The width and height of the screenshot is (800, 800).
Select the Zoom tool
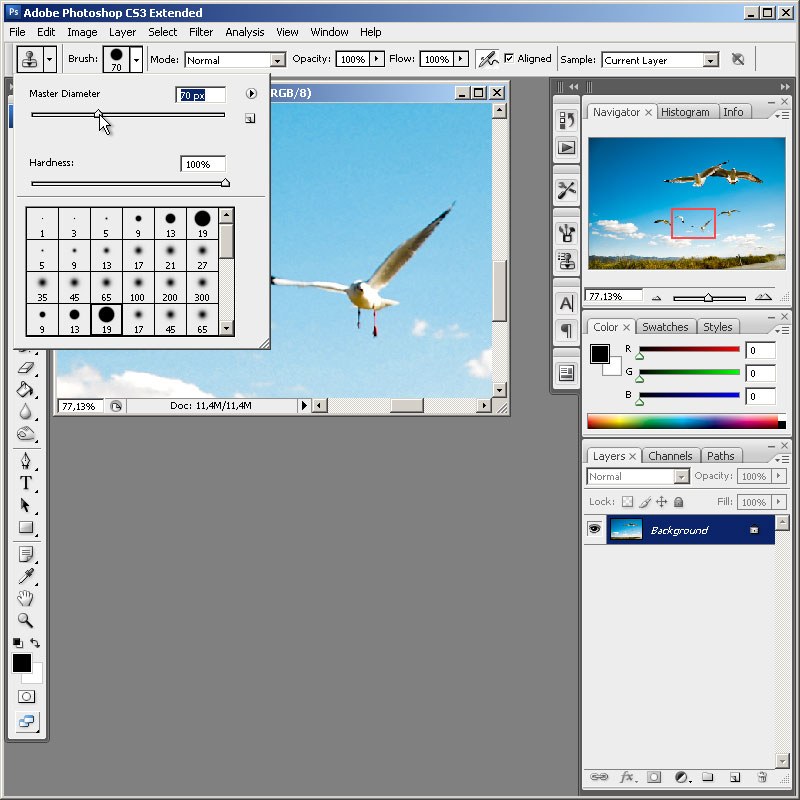26,620
